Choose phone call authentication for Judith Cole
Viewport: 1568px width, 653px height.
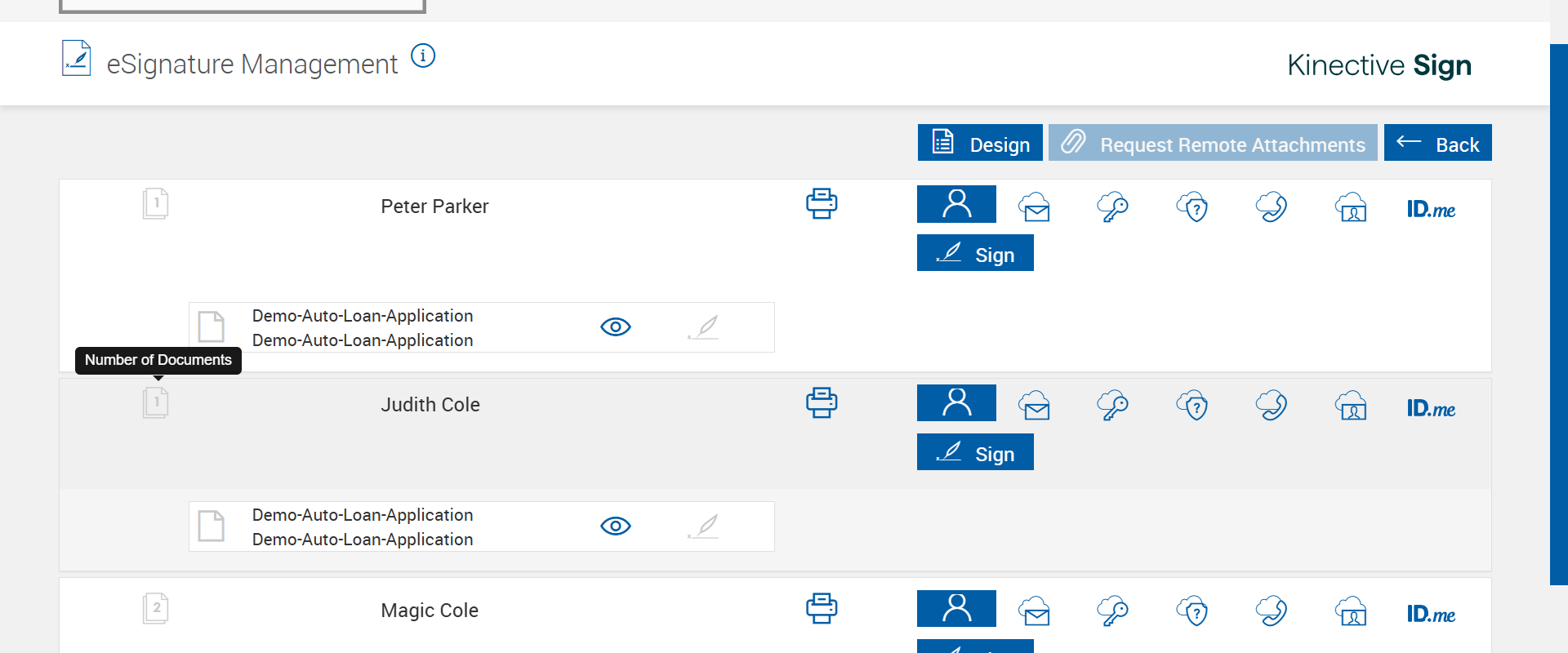click(1272, 406)
